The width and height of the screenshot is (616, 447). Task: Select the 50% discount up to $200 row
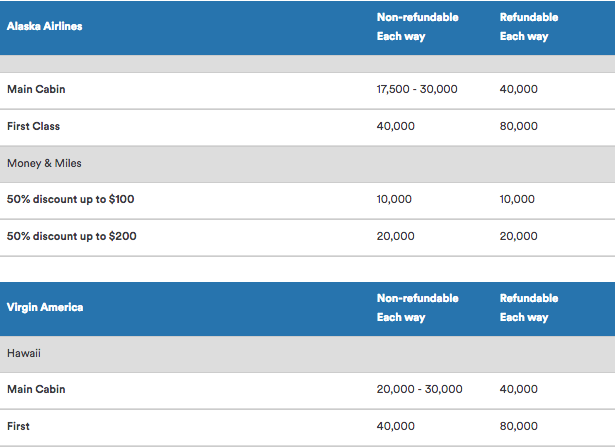click(71, 237)
